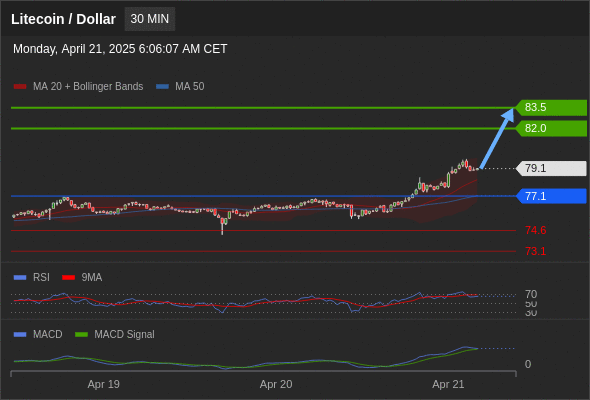Toggle the 9MA legend entry
This screenshot has height=400, width=590.
(82, 278)
